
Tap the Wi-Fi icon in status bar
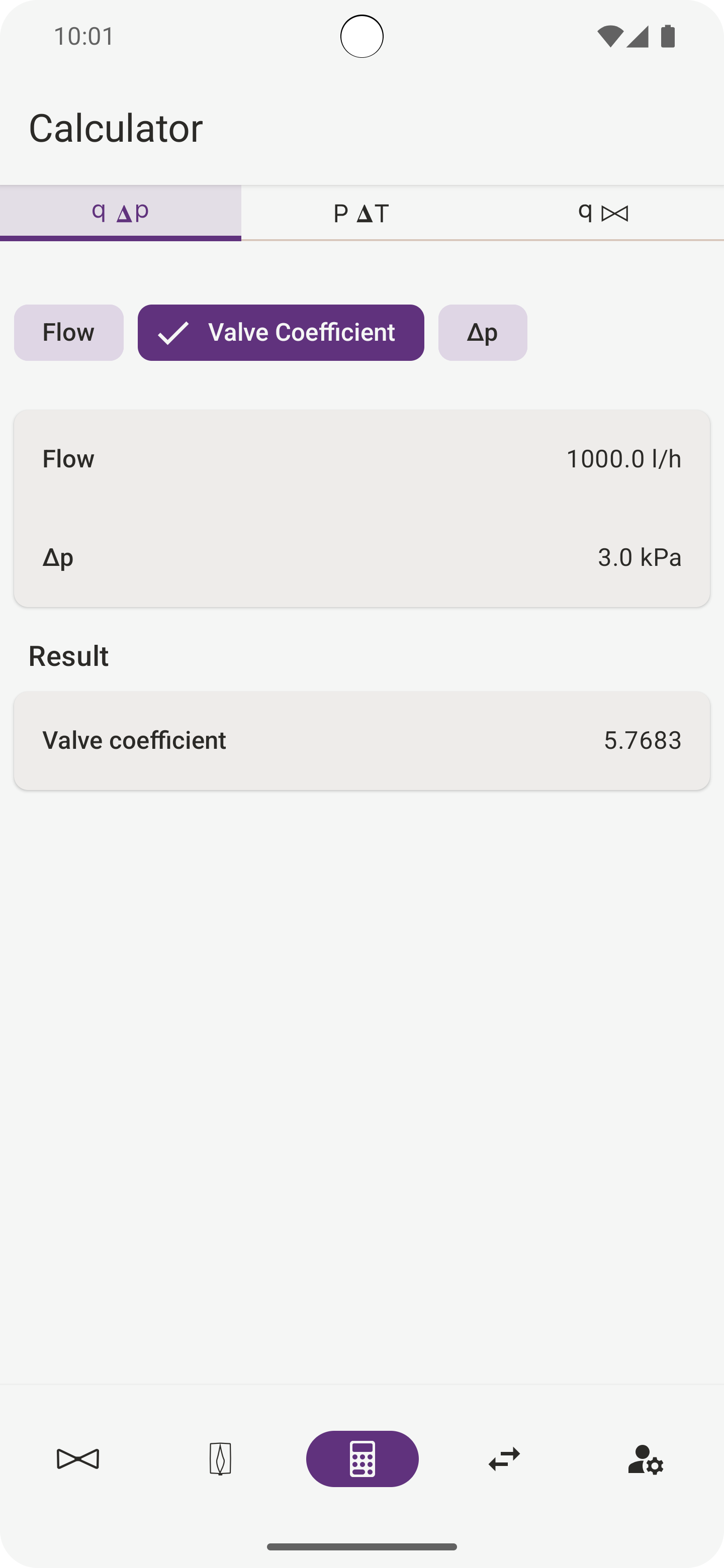point(609,37)
